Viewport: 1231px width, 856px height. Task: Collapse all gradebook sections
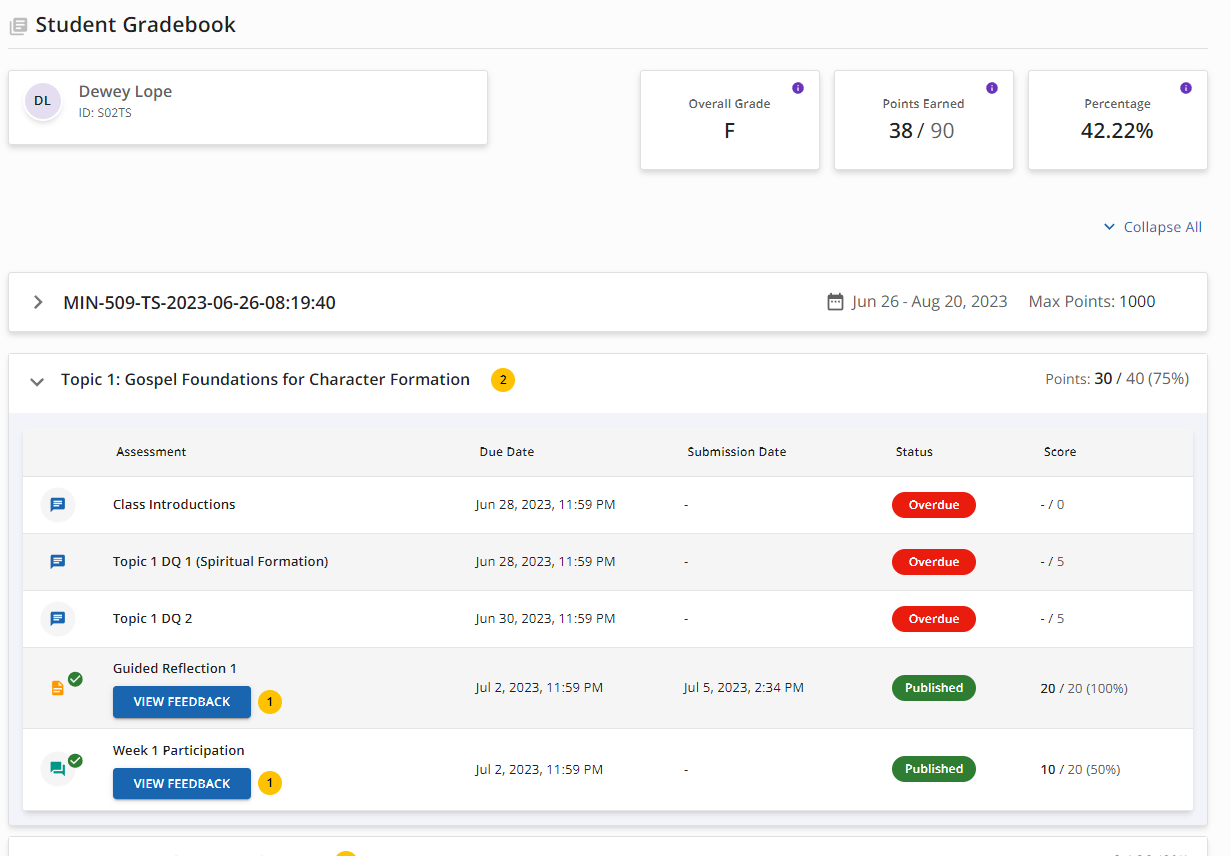pos(1152,227)
